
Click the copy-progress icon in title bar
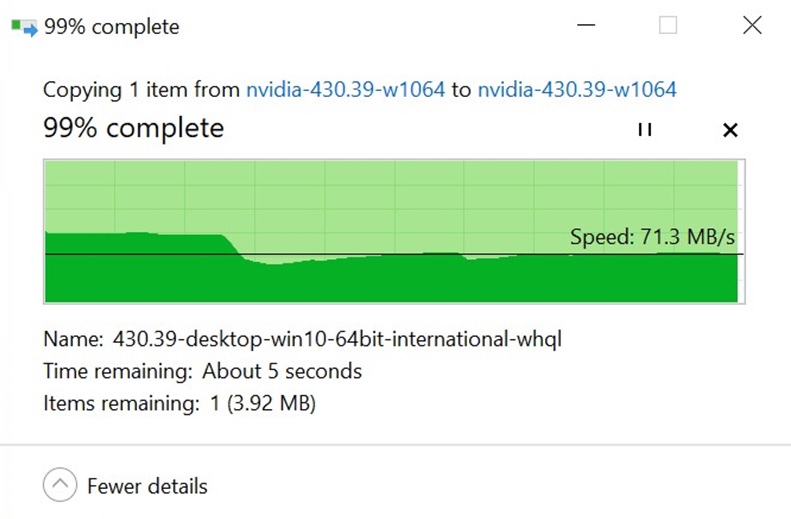tap(25, 27)
